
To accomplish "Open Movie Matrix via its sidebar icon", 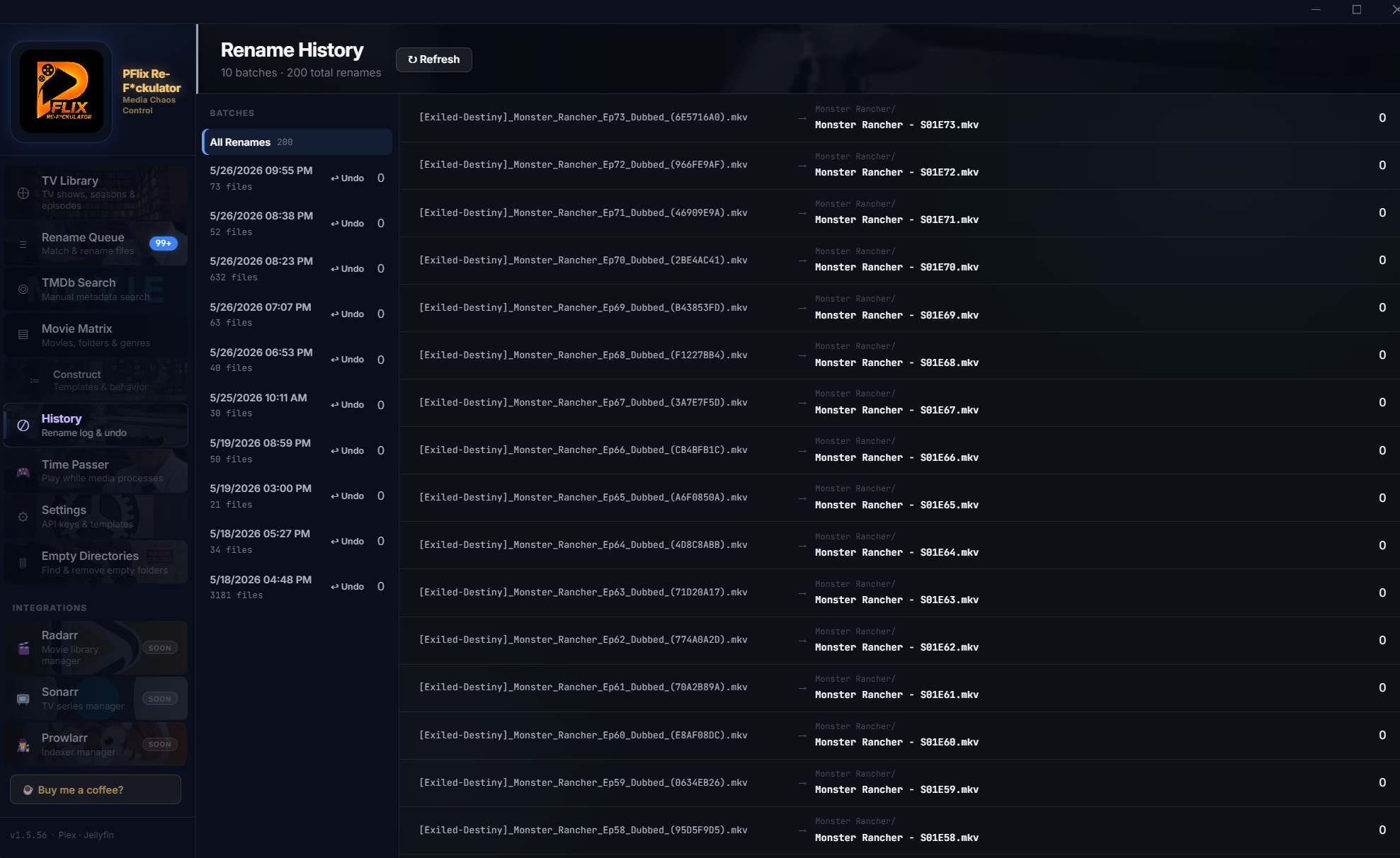I will tap(23, 335).
